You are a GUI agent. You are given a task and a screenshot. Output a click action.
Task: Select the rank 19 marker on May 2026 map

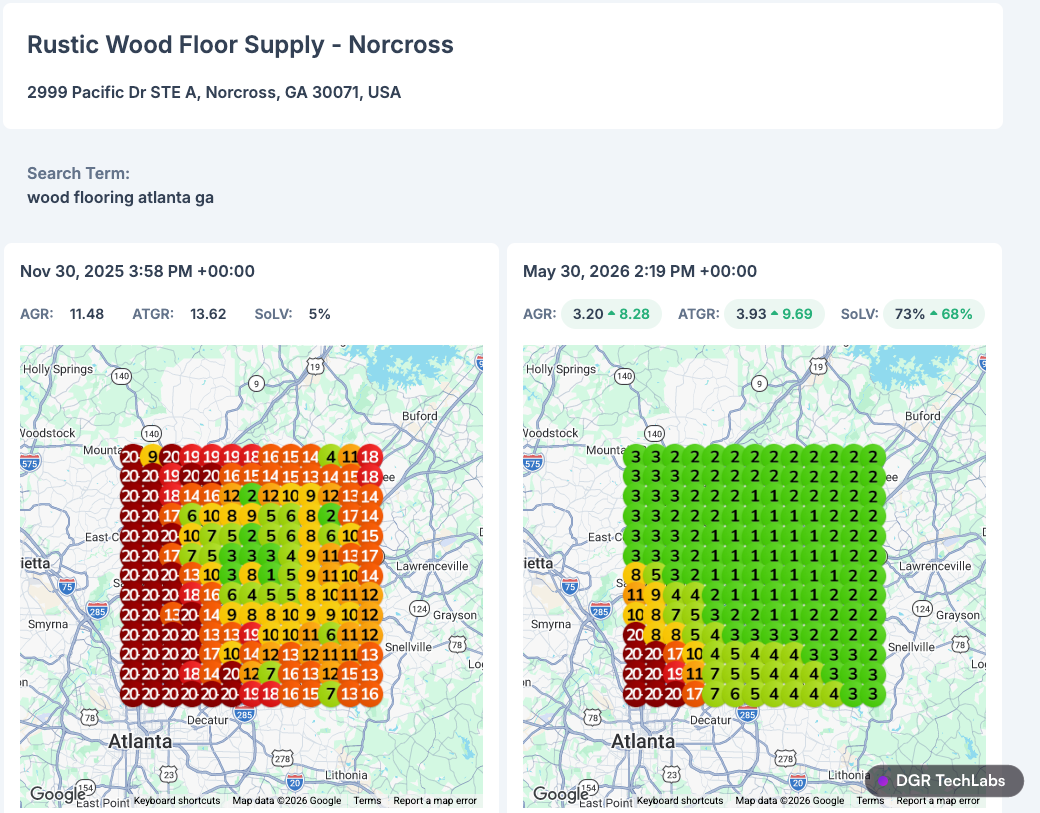click(675, 674)
